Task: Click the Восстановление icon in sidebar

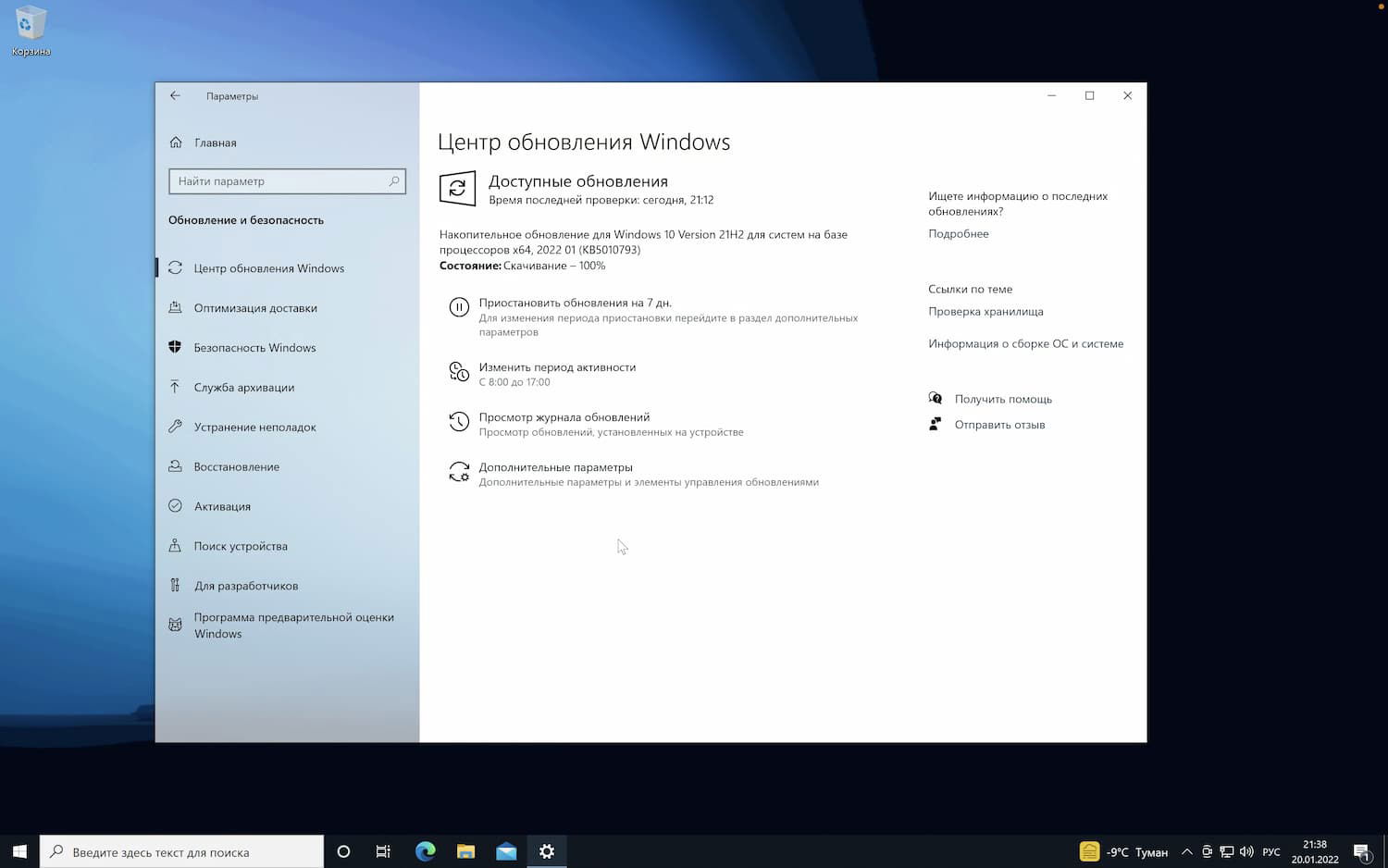Action: [175, 466]
